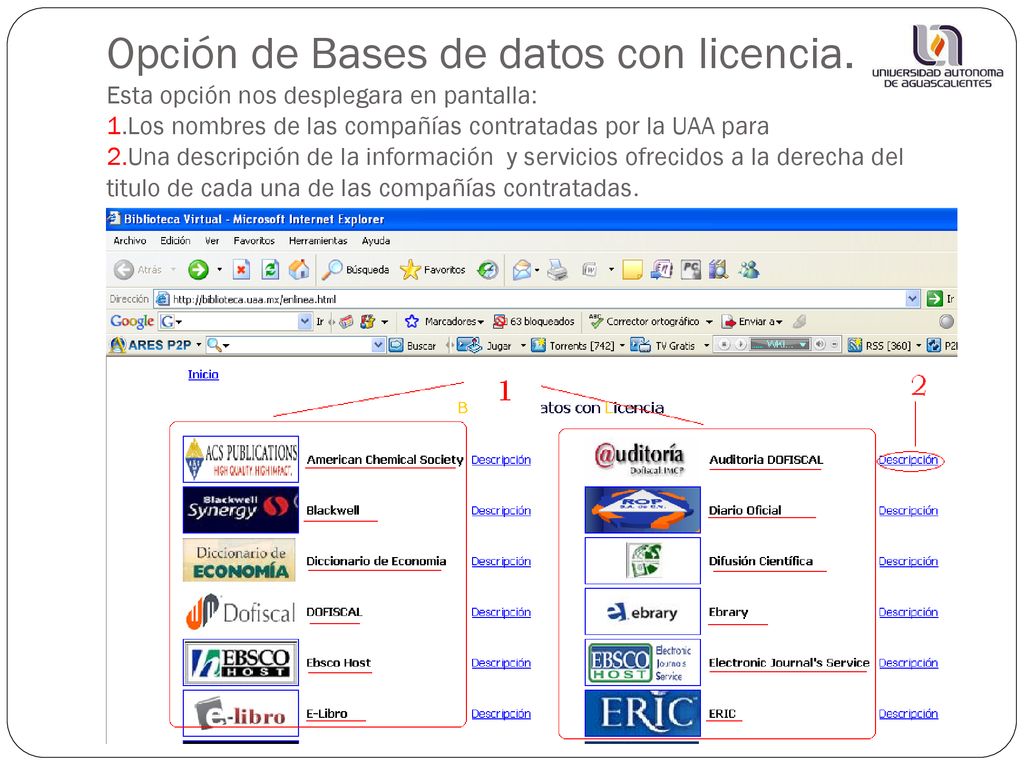Click the Atrás back button

pos(138,269)
